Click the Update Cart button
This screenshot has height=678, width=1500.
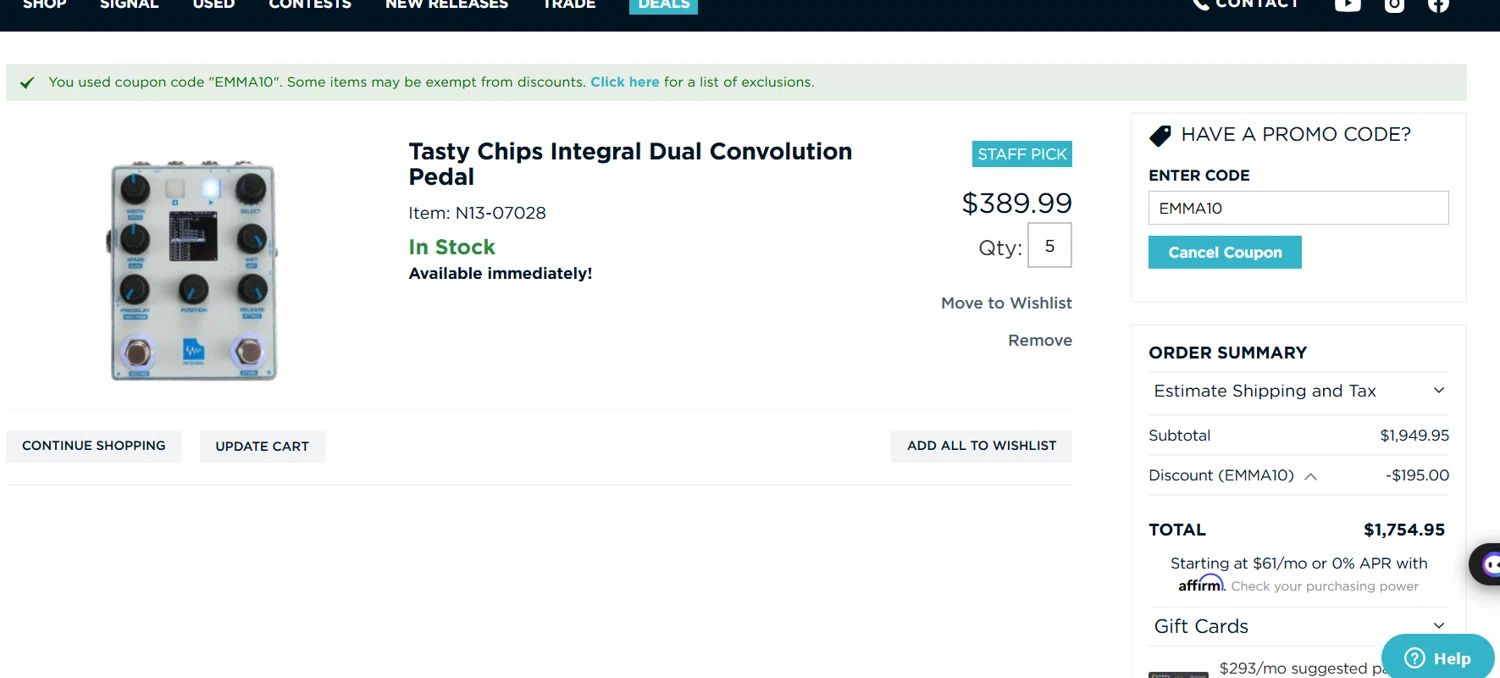point(262,446)
